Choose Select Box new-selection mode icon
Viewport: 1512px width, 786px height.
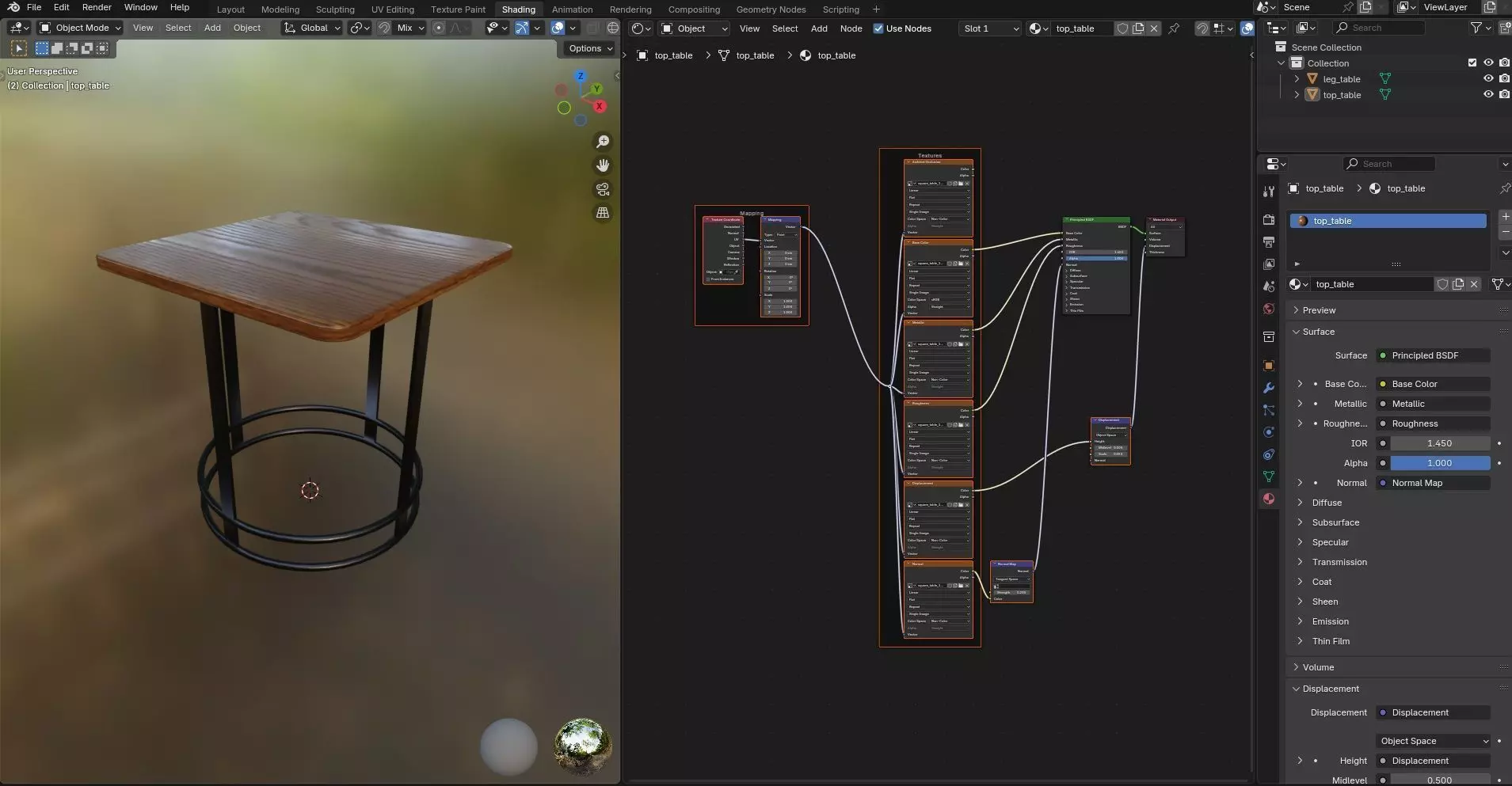pos(42,48)
